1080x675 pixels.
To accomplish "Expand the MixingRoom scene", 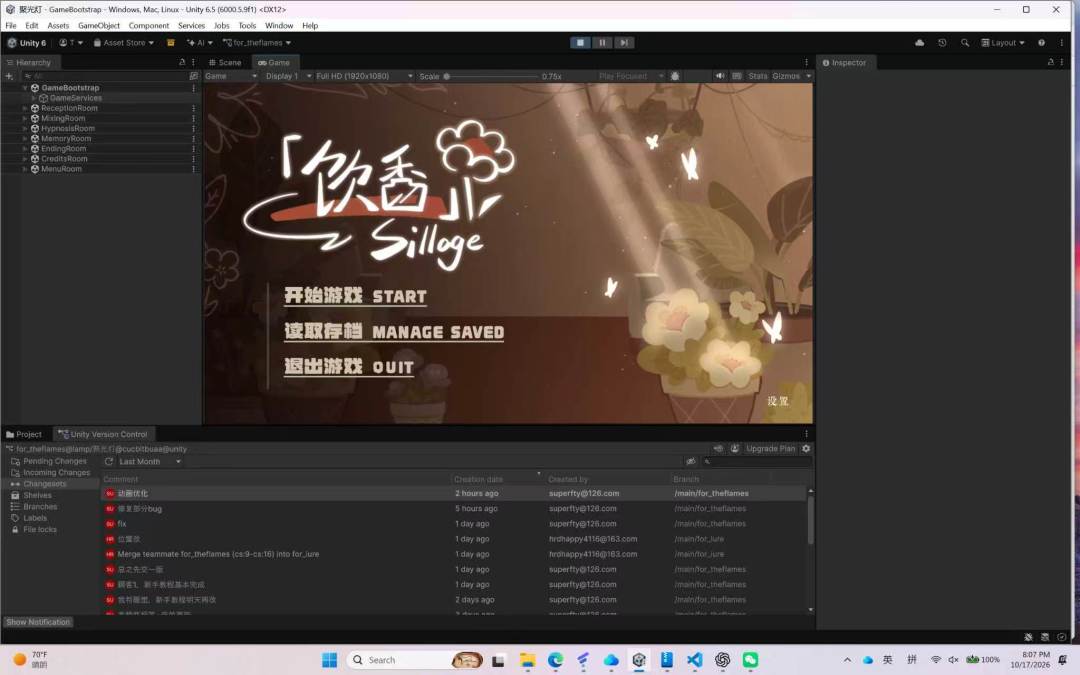I will [25, 118].
